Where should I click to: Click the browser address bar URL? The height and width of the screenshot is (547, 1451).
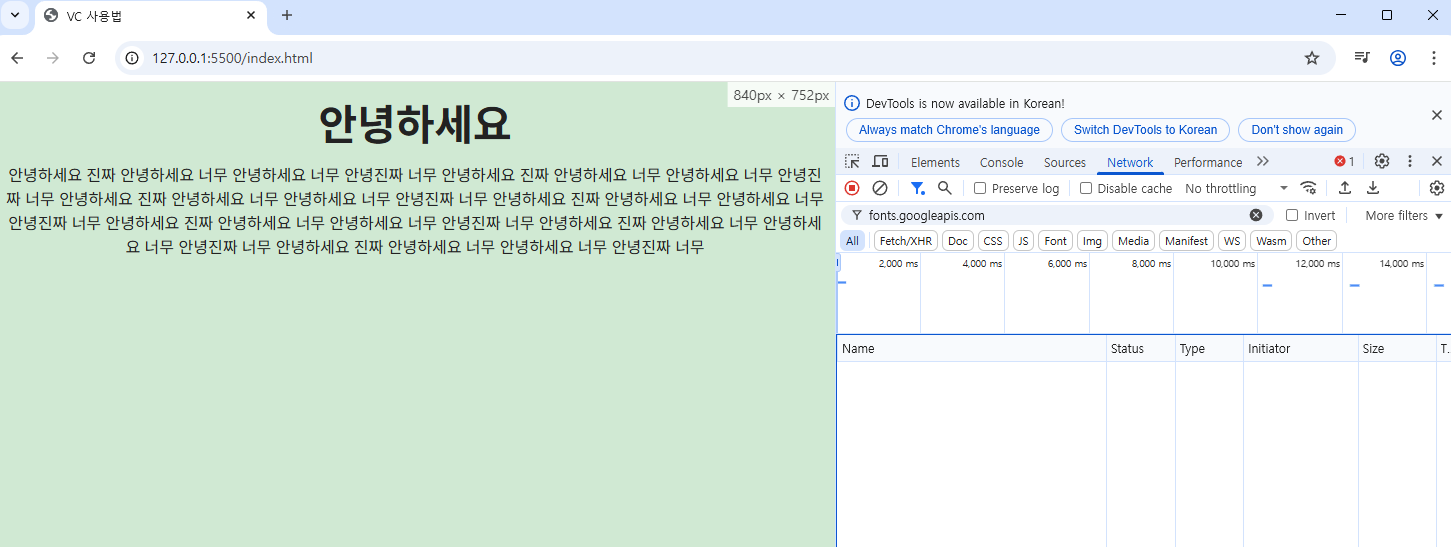[x=232, y=58]
